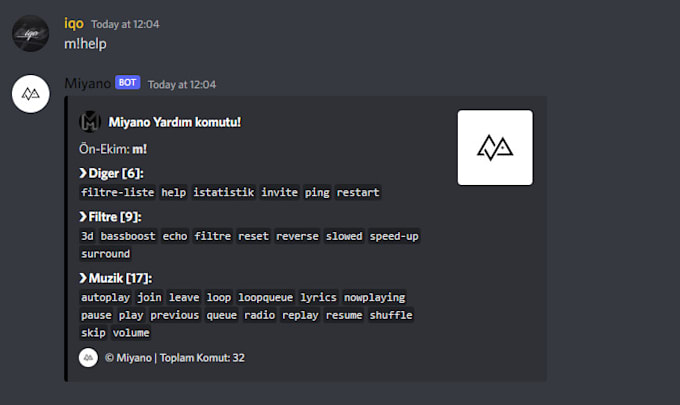Click the embed author icon beside Miyano Yardım komutu
This screenshot has height=405, width=680.
pyautogui.click(x=90, y=122)
